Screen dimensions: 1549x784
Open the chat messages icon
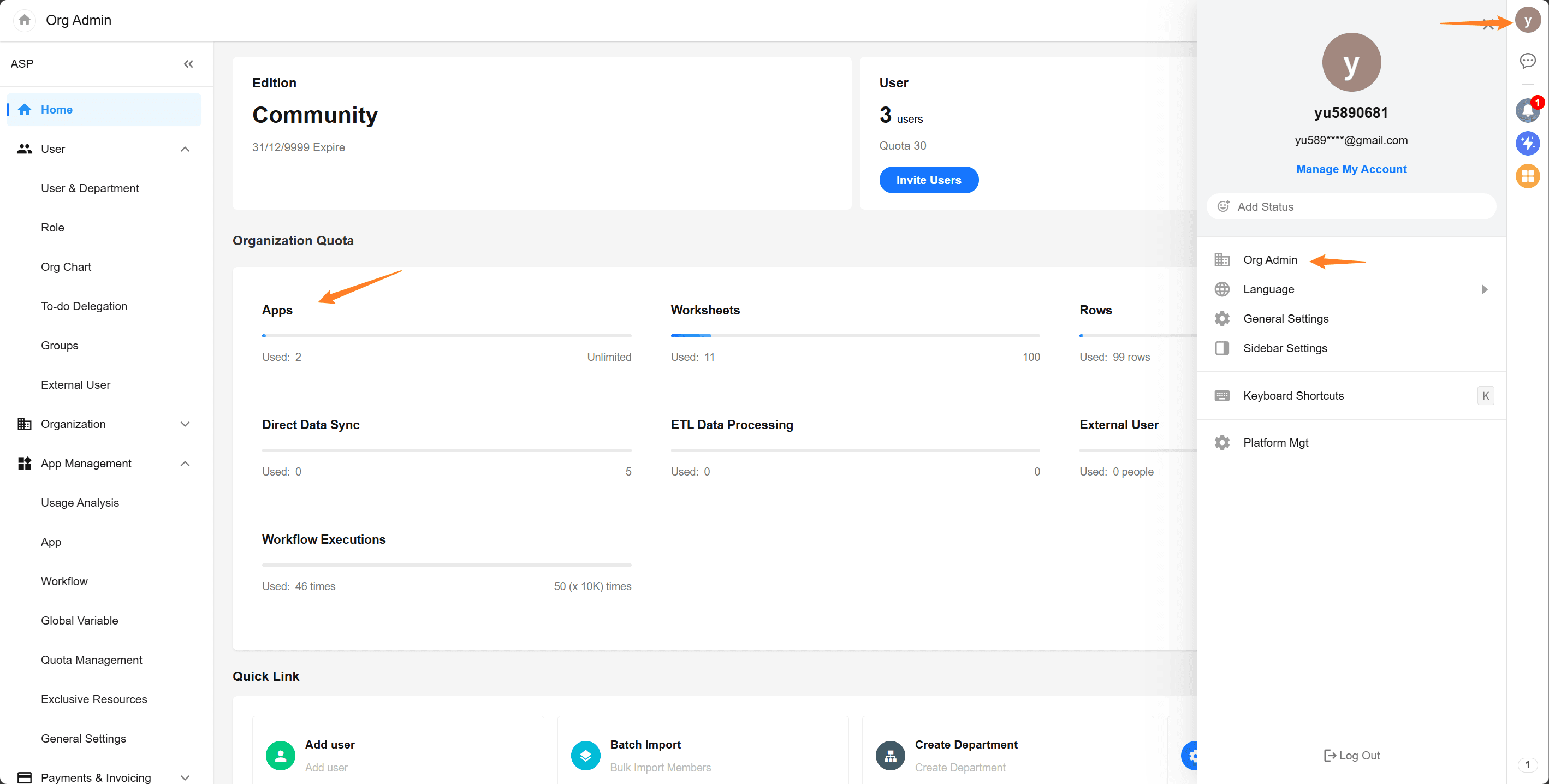pos(1527,61)
